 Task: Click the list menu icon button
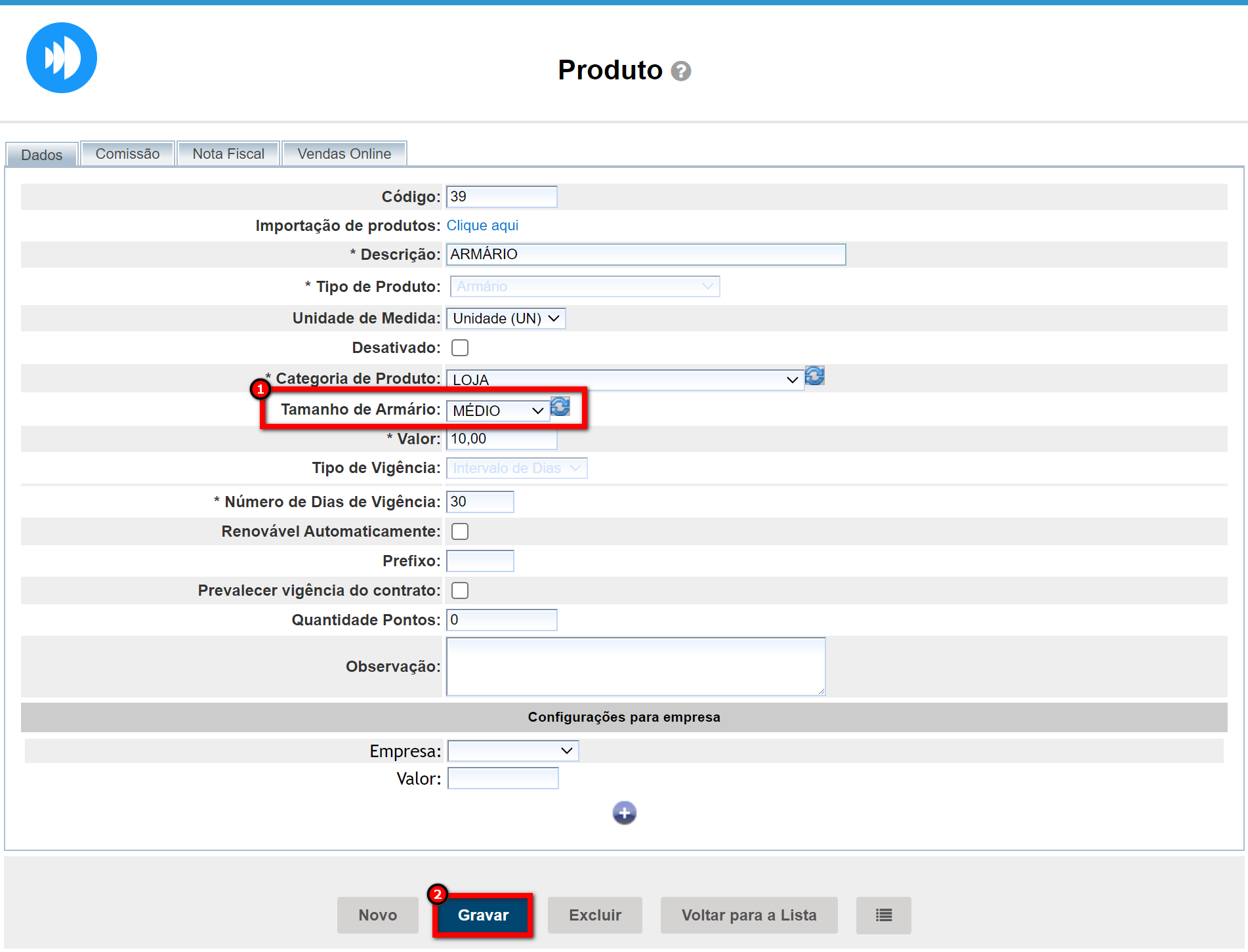click(883, 915)
